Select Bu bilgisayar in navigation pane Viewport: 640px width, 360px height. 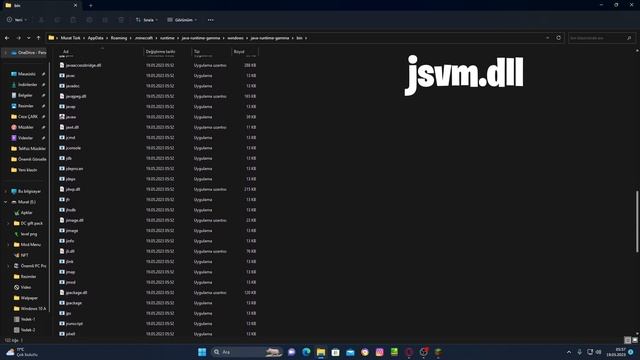(29, 191)
